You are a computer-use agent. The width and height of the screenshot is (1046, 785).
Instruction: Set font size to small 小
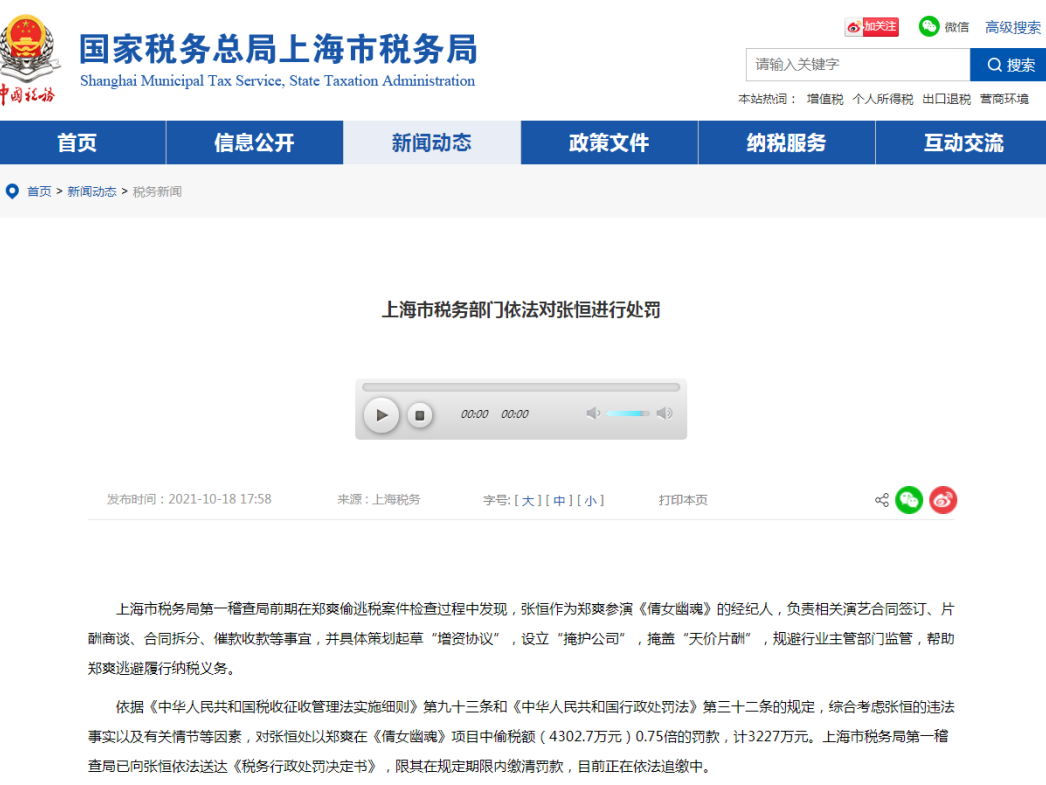coord(591,500)
